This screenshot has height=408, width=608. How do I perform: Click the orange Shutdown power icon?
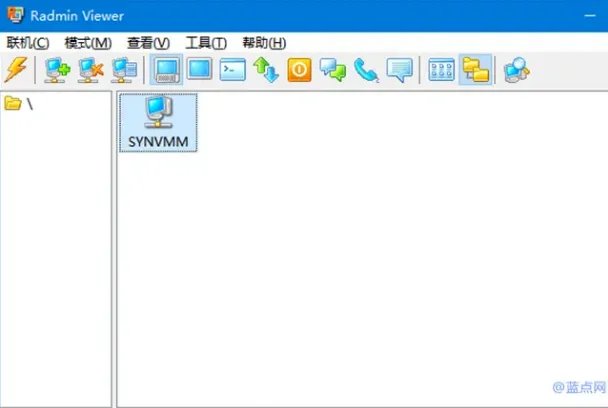tap(299, 69)
